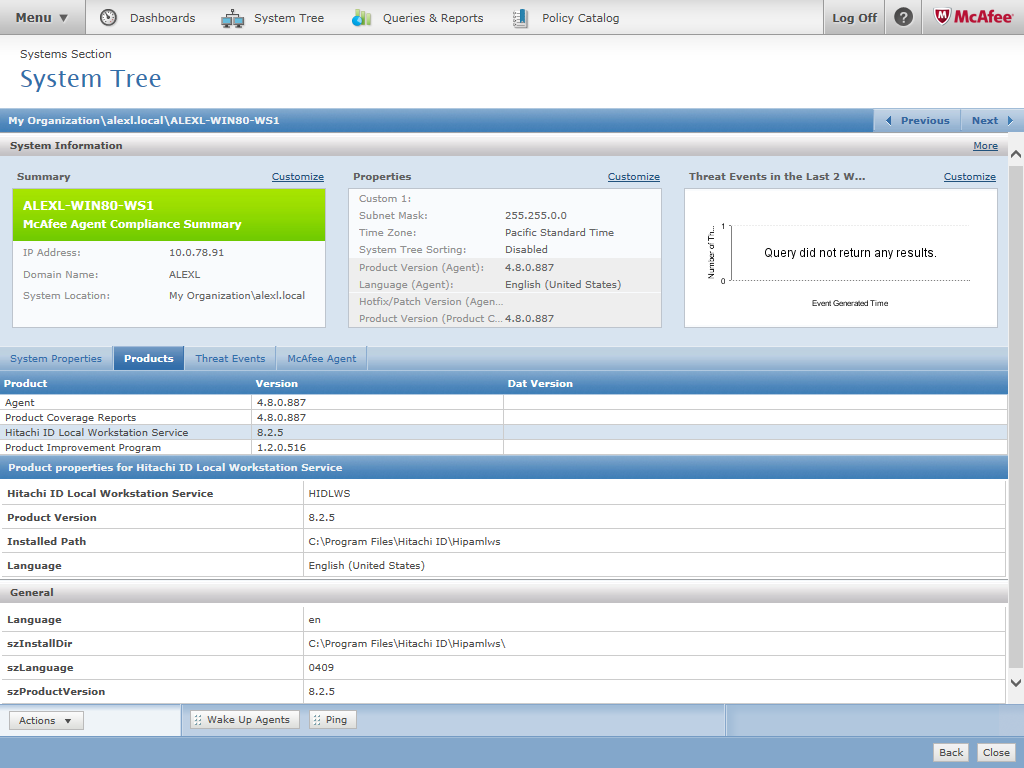Open the McAfee Agent tab
Screen dimensions: 1024x768
(x=321, y=358)
